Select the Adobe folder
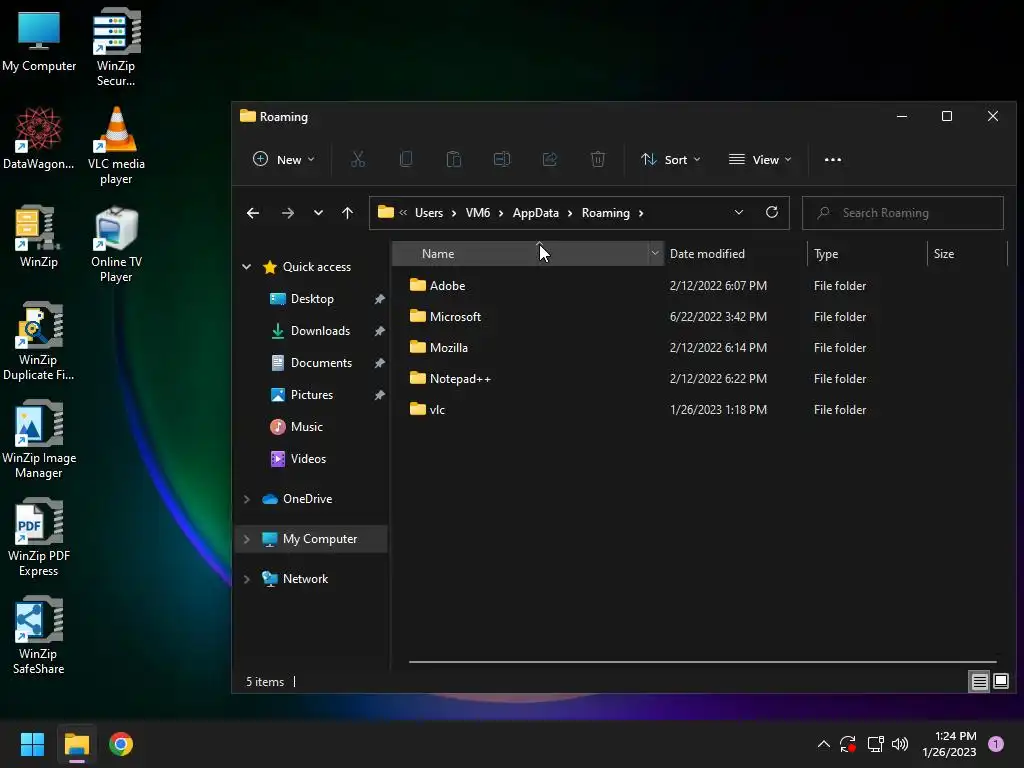1024x768 pixels. coord(447,285)
